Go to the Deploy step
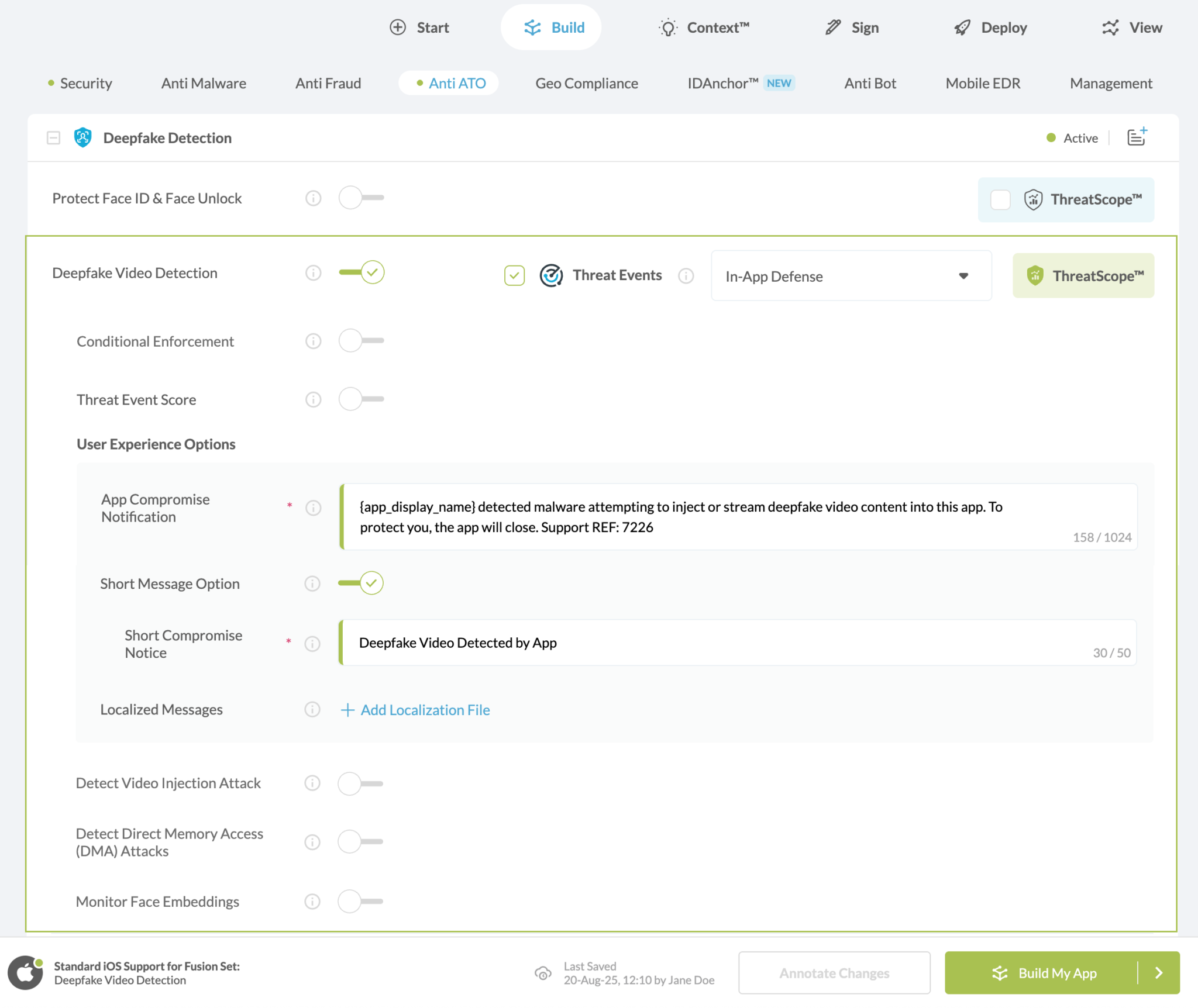This screenshot has width=1198, height=1008. pos(991,27)
